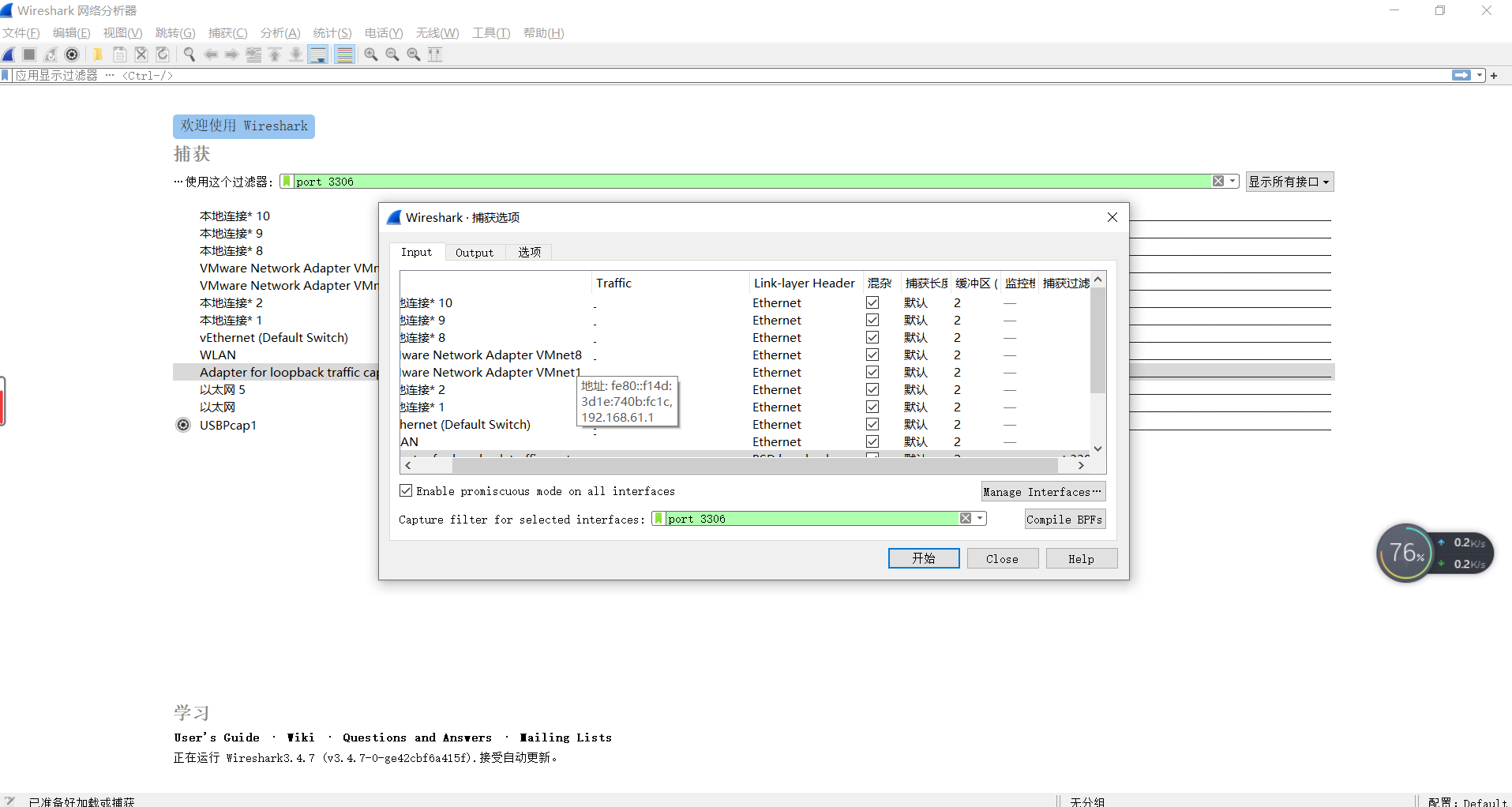The image size is (1512, 807).
Task: Apply display filter with blue arrow button
Action: [1461, 75]
